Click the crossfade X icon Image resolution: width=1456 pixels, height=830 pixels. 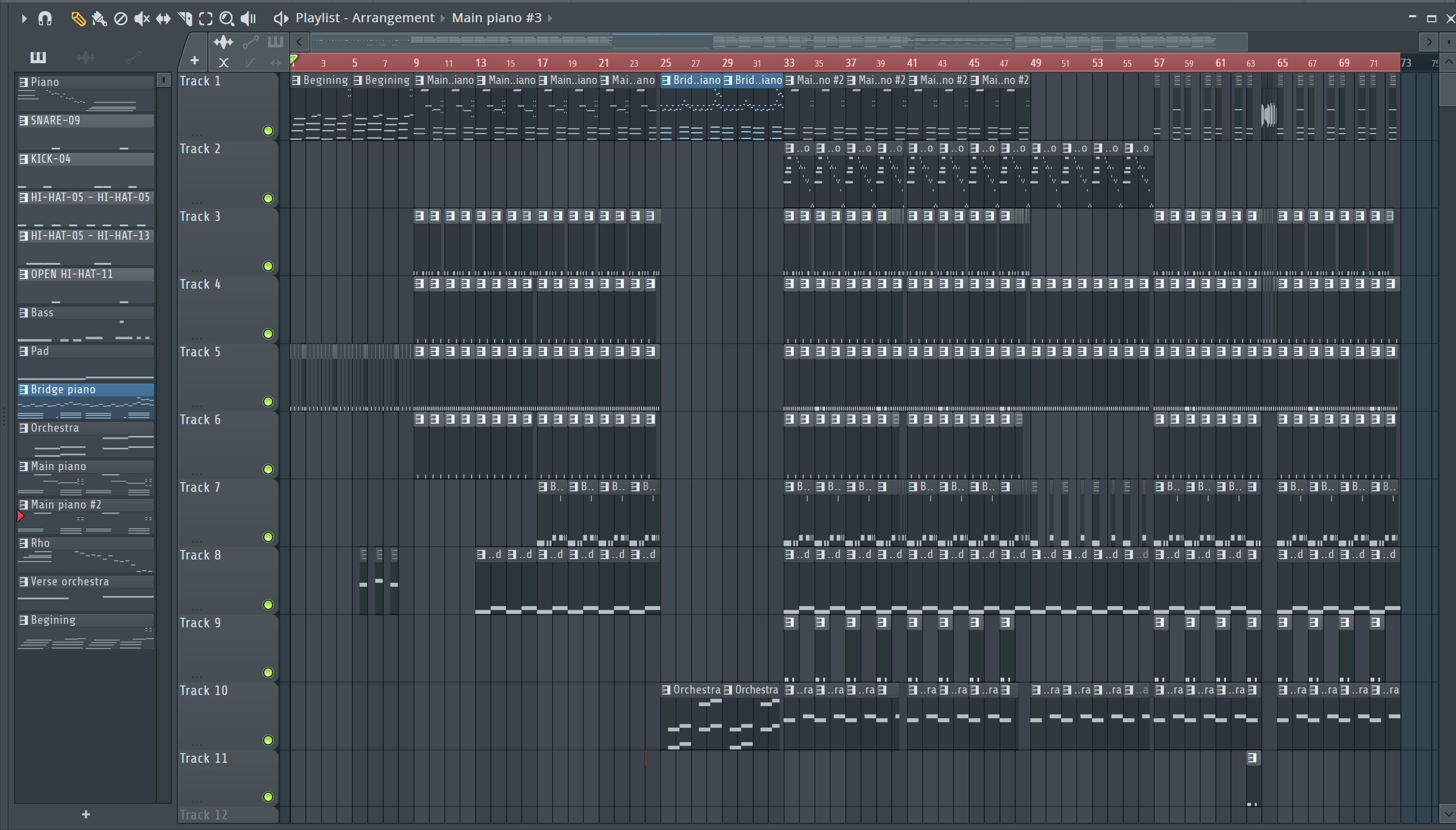(223, 63)
